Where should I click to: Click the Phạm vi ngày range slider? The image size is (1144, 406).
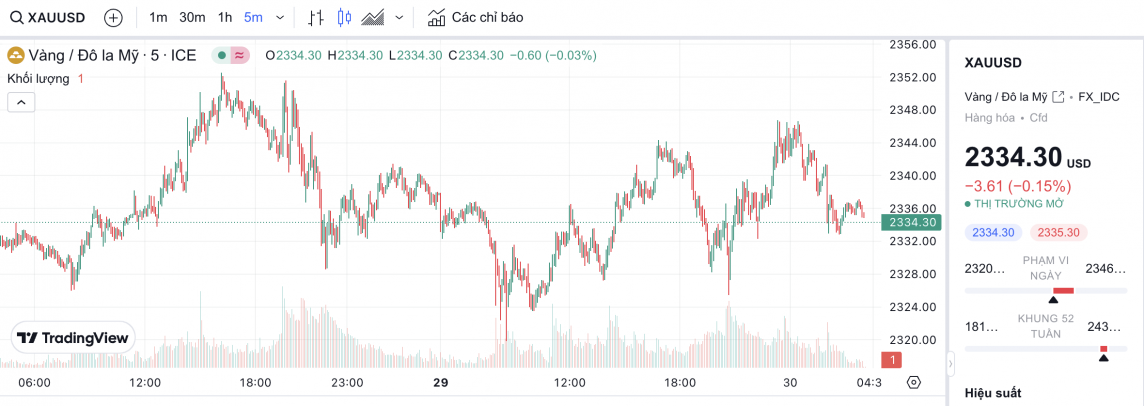[1045, 290]
